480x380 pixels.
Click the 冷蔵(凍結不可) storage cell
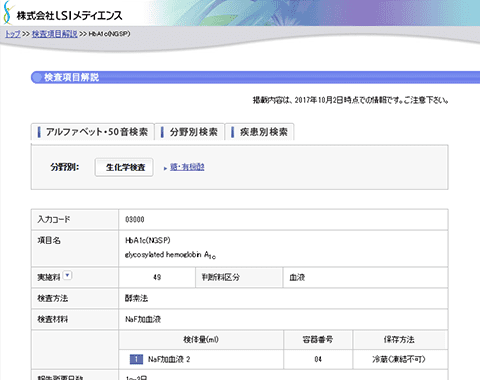[x=400, y=359]
